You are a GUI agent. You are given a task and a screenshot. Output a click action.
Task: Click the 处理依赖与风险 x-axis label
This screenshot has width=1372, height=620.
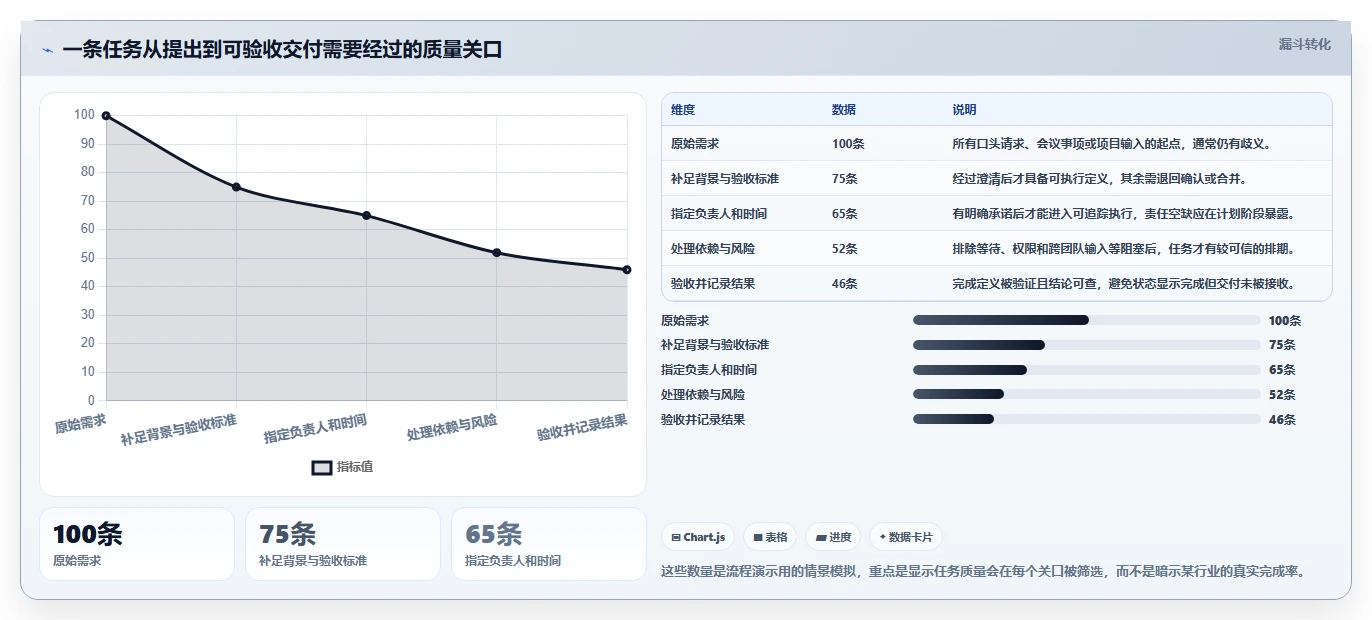point(452,428)
